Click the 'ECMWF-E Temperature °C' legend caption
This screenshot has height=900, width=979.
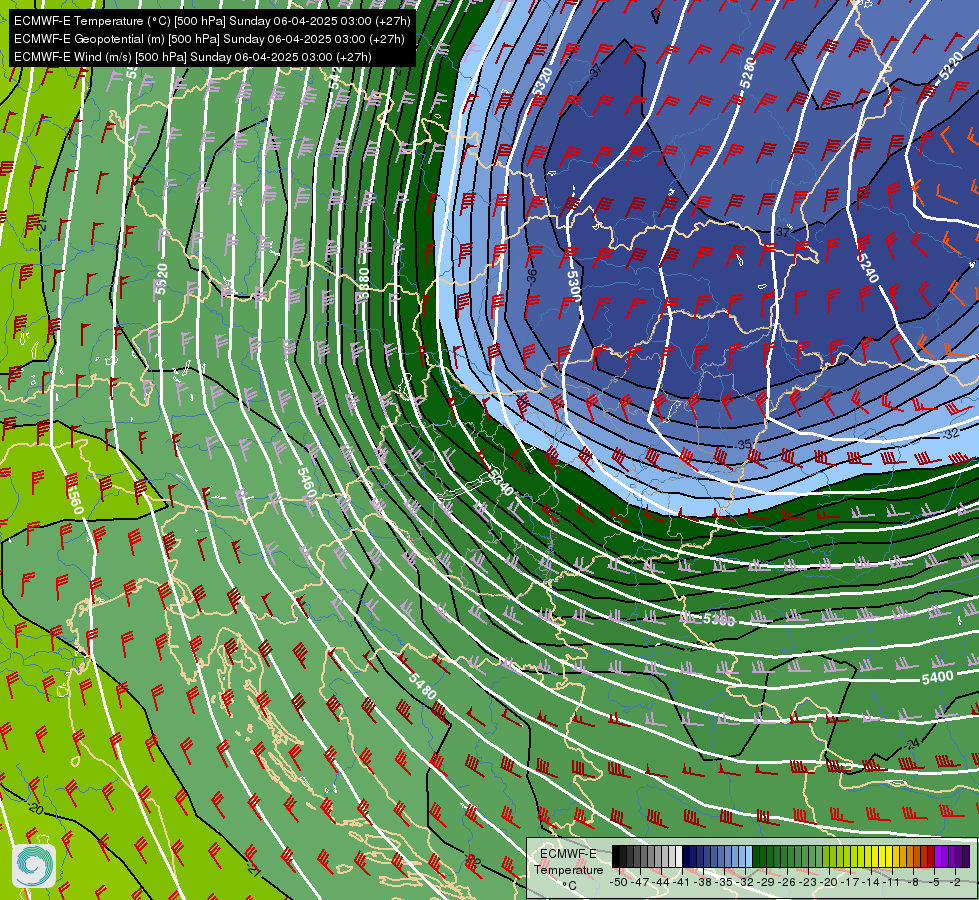point(568,869)
